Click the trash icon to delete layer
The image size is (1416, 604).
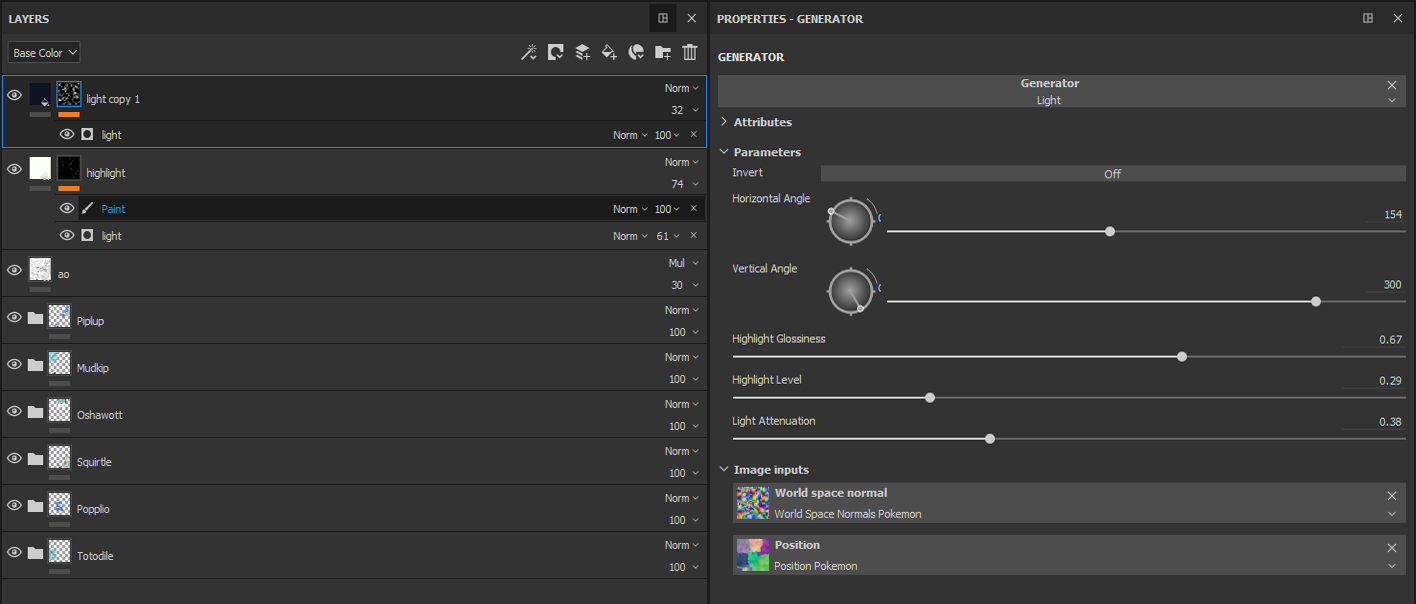click(690, 52)
